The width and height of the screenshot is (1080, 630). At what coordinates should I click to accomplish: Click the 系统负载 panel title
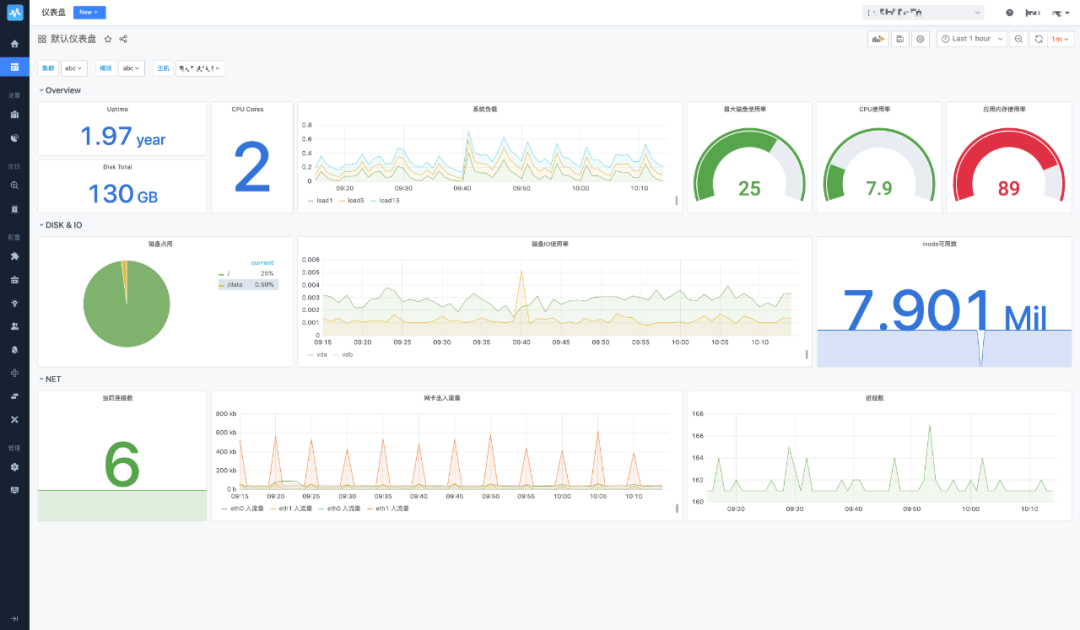(485, 109)
